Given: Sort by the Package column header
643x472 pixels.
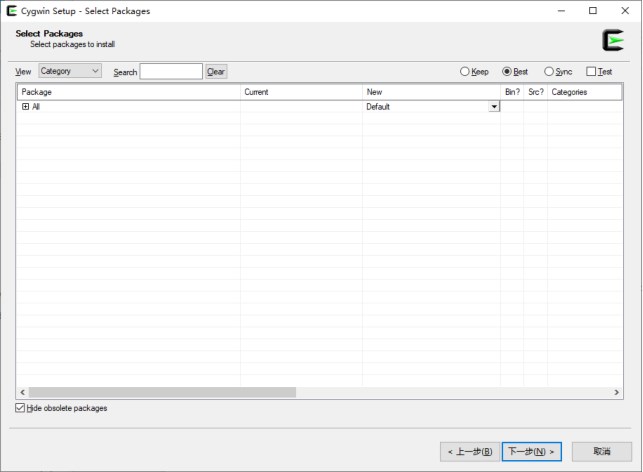Looking at the screenshot, I should point(128,92).
